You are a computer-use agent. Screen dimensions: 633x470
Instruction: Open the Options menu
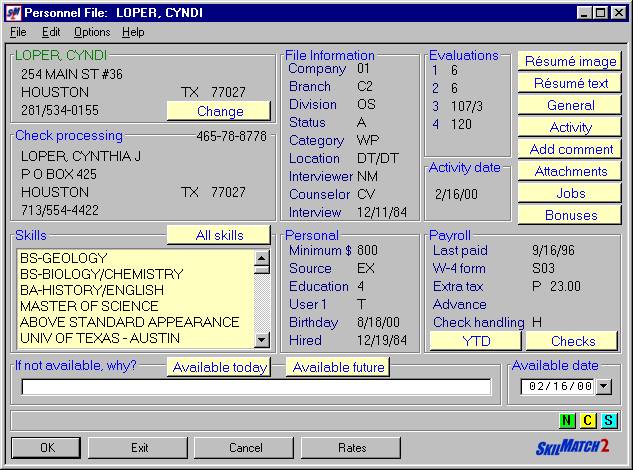92,32
